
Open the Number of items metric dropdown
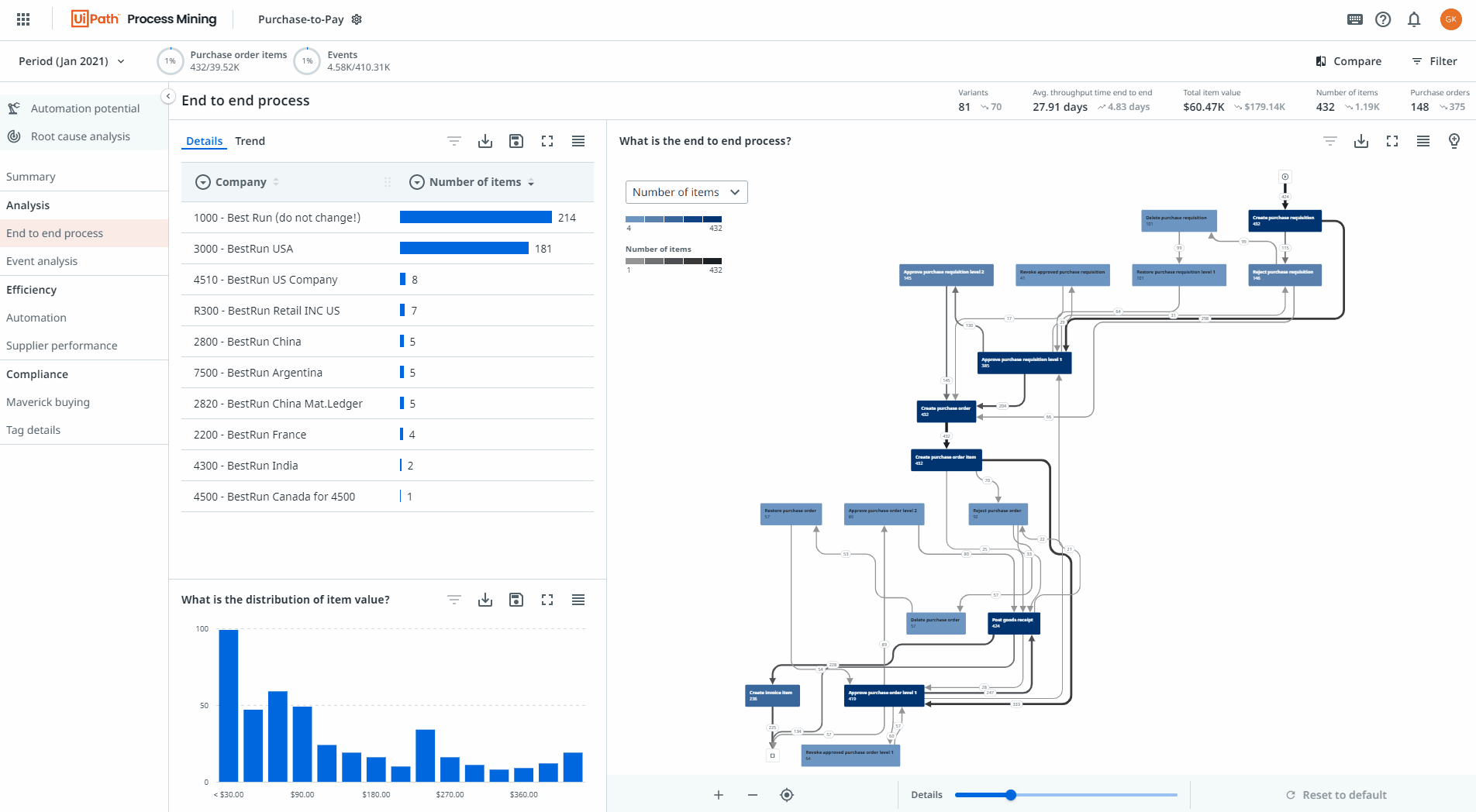pyautogui.click(x=687, y=192)
